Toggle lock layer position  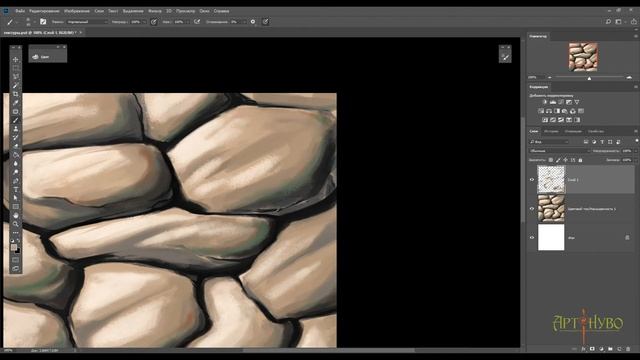tap(565, 160)
